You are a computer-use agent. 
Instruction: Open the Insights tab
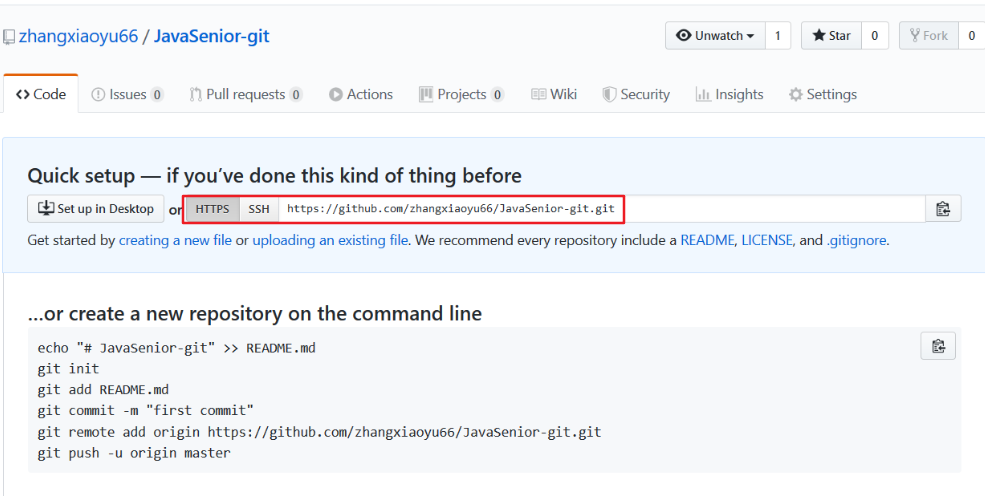click(730, 94)
